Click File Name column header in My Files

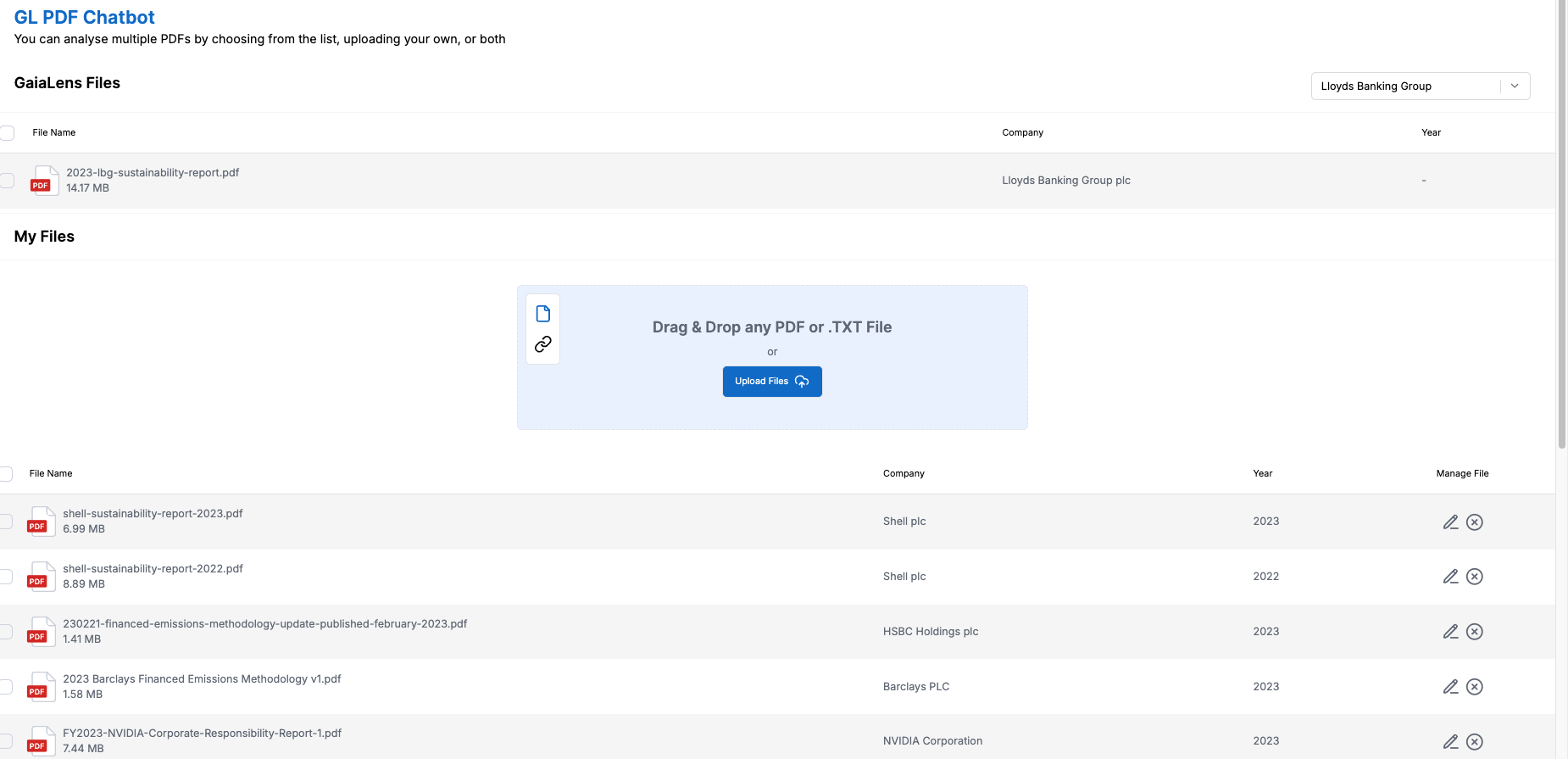pyautogui.click(x=51, y=473)
